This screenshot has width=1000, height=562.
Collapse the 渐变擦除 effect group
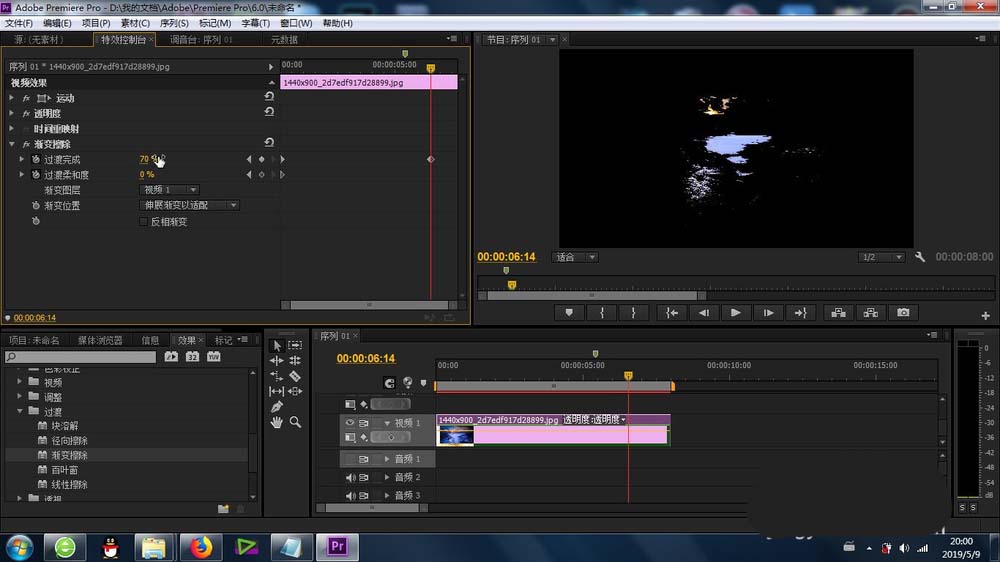click(x=12, y=144)
